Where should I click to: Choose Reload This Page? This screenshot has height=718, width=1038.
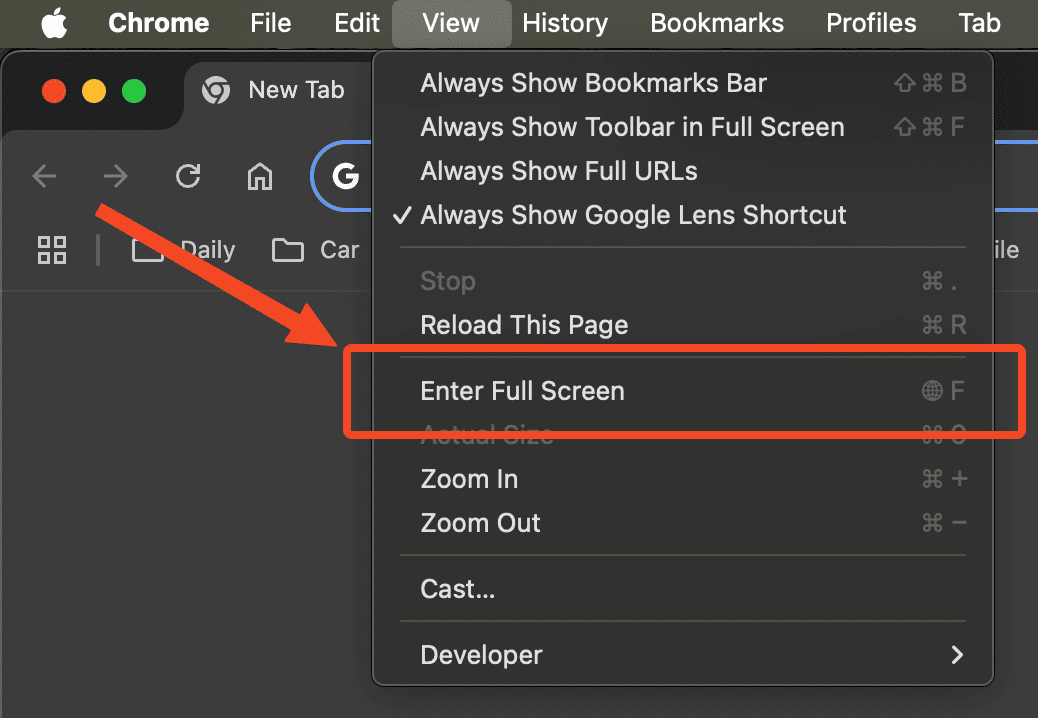(683, 325)
